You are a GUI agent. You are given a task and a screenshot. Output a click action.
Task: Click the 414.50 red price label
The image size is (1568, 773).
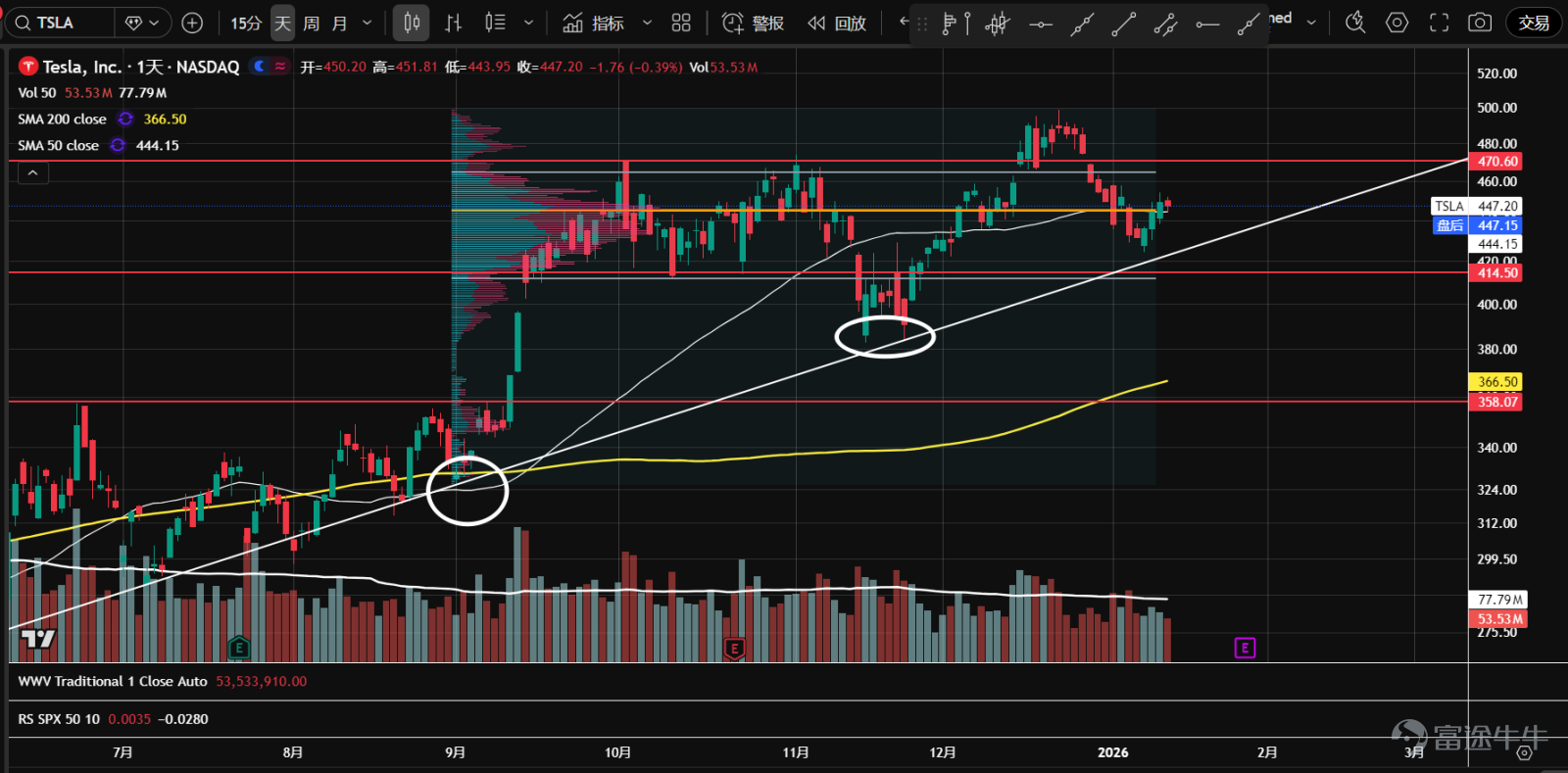click(x=1496, y=273)
